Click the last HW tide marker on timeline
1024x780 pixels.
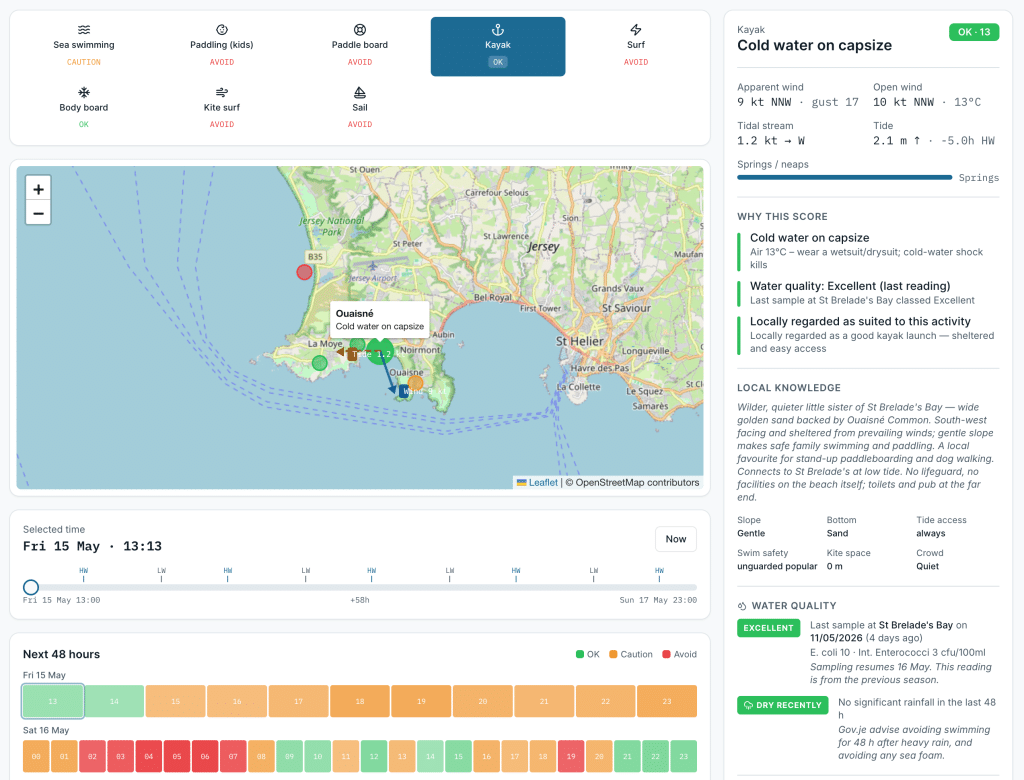tap(659, 574)
